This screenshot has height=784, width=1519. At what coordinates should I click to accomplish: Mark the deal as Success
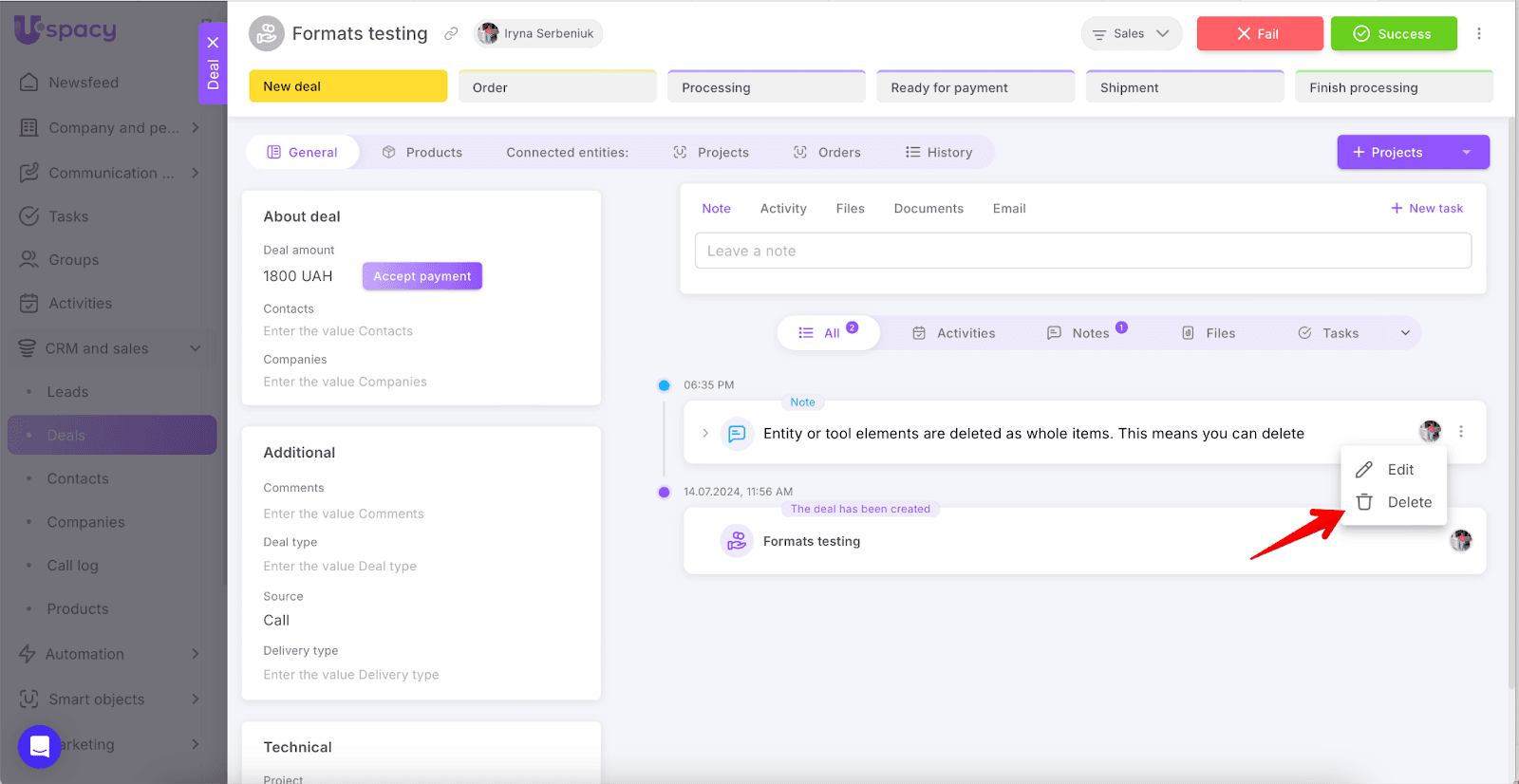[1393, 33]
